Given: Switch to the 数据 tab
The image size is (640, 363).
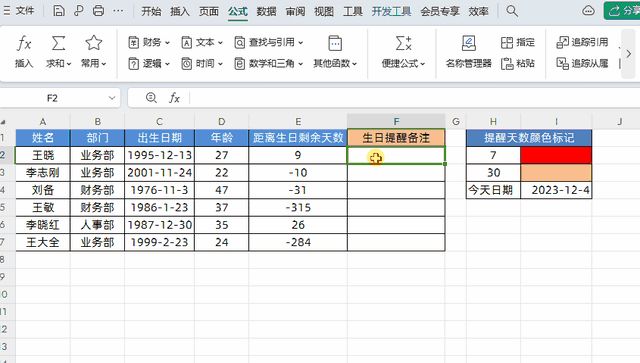Looking at the screenshot, I should 267,11.
